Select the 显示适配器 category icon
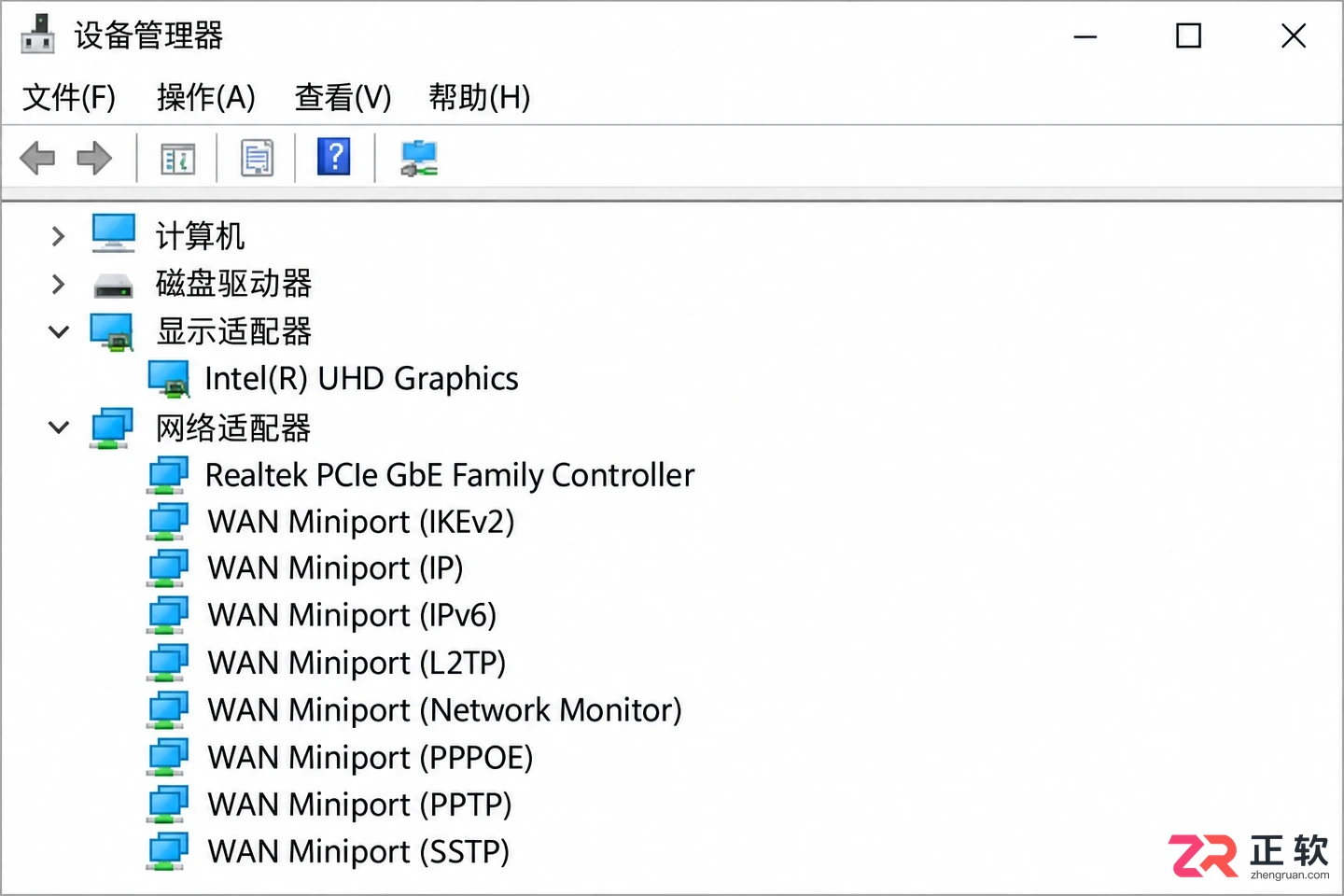This screenshot has width=1344, height=896. pyautogui.click(x=112, y=331)
